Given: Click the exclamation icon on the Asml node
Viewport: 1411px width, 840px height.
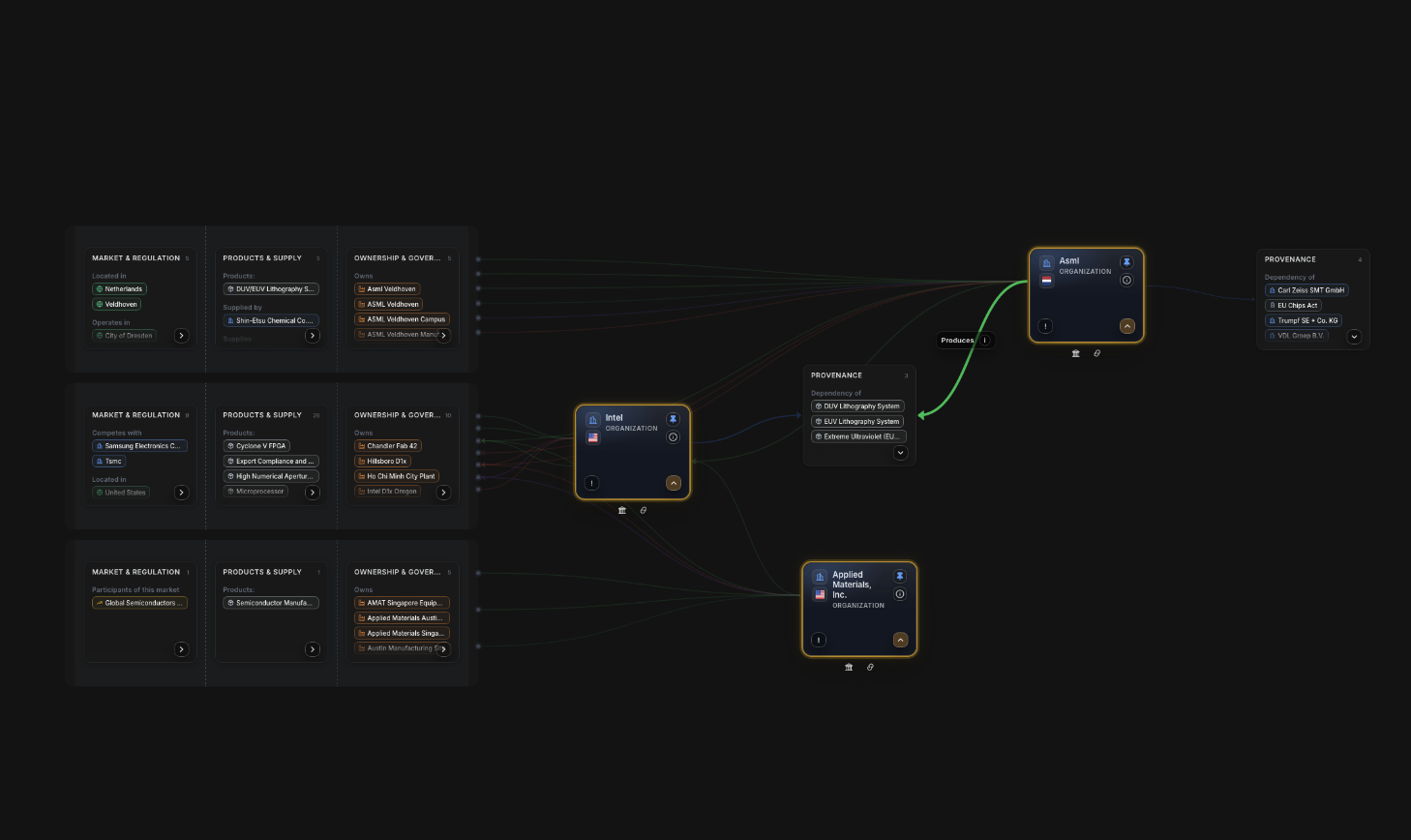Looking at the screenshot, I should coord(1045,326).
